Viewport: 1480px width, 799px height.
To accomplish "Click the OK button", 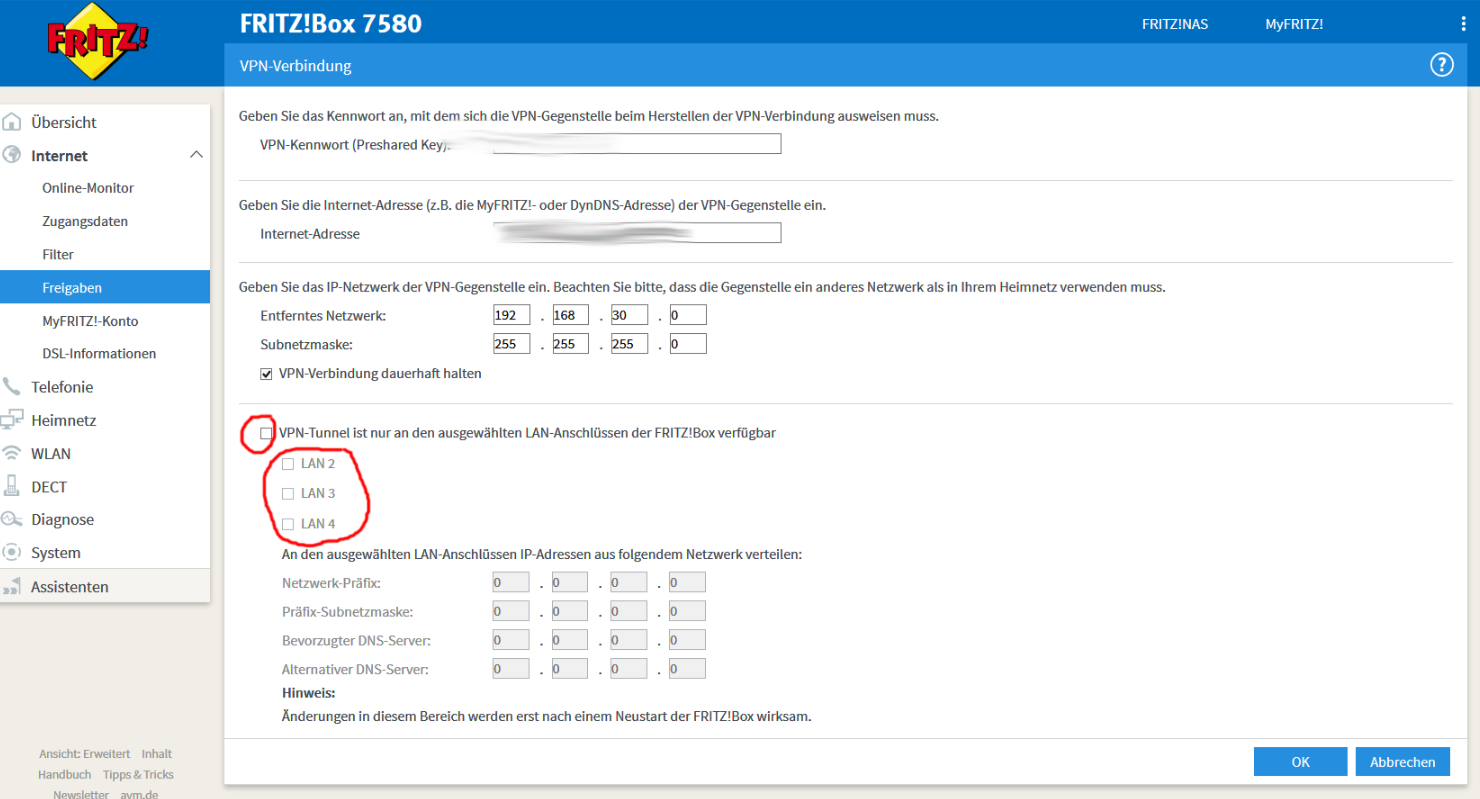I will tap(1300, 761).
